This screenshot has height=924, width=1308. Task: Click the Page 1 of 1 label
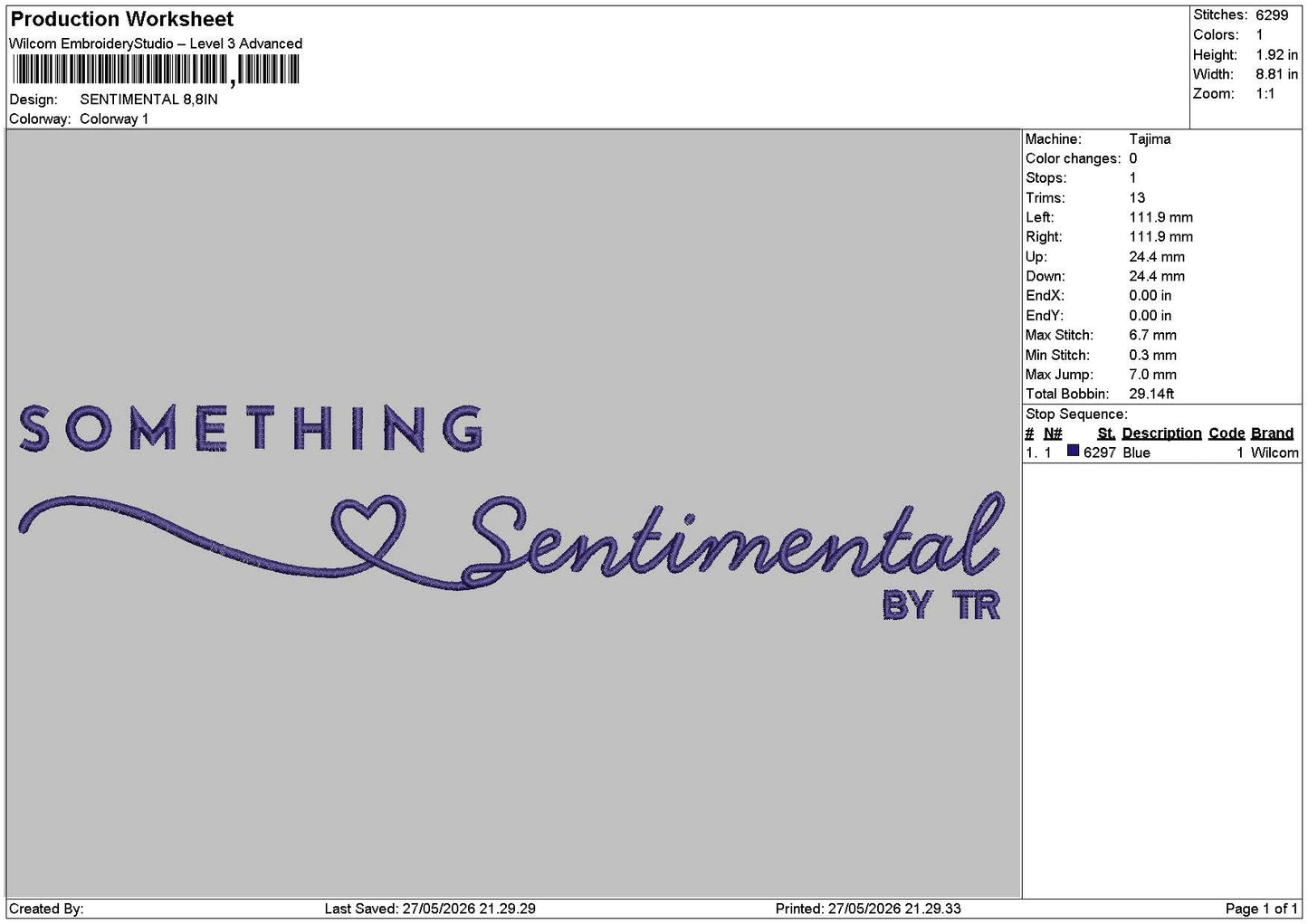tap(1262, 910)
